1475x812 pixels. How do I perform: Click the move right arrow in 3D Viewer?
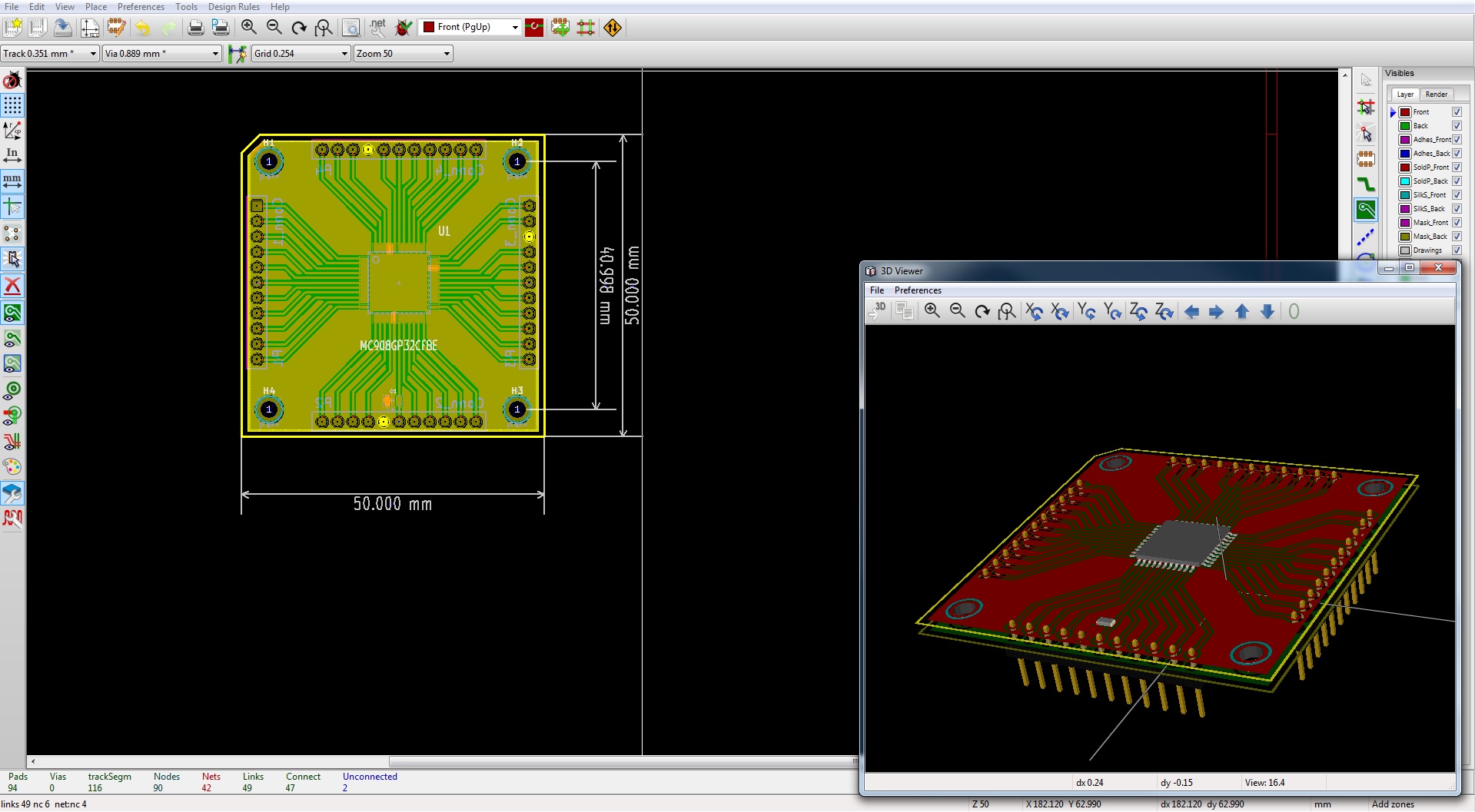coord(1216,311)
